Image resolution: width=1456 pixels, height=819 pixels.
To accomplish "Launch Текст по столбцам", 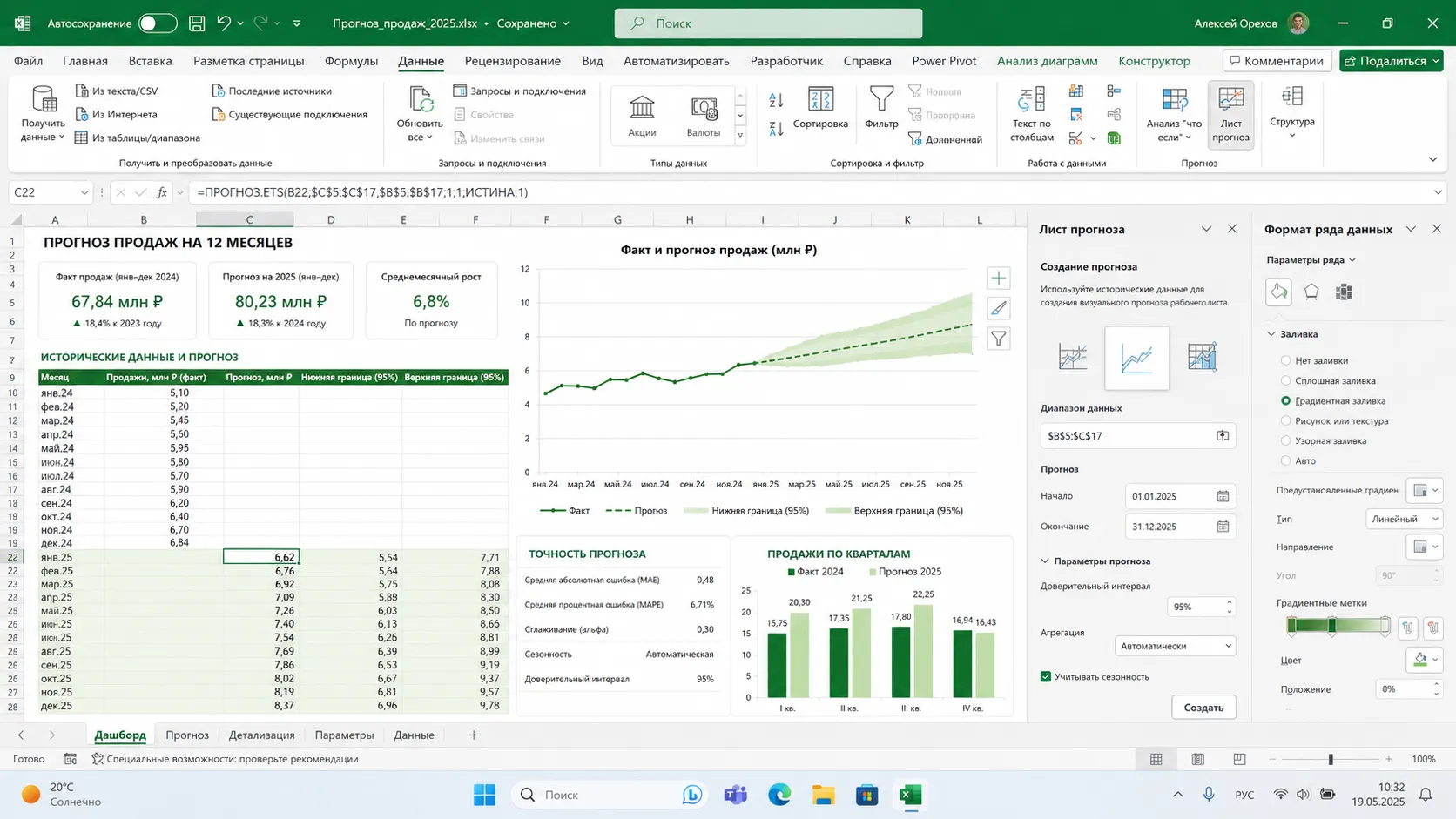I will tap(1032, 114).
